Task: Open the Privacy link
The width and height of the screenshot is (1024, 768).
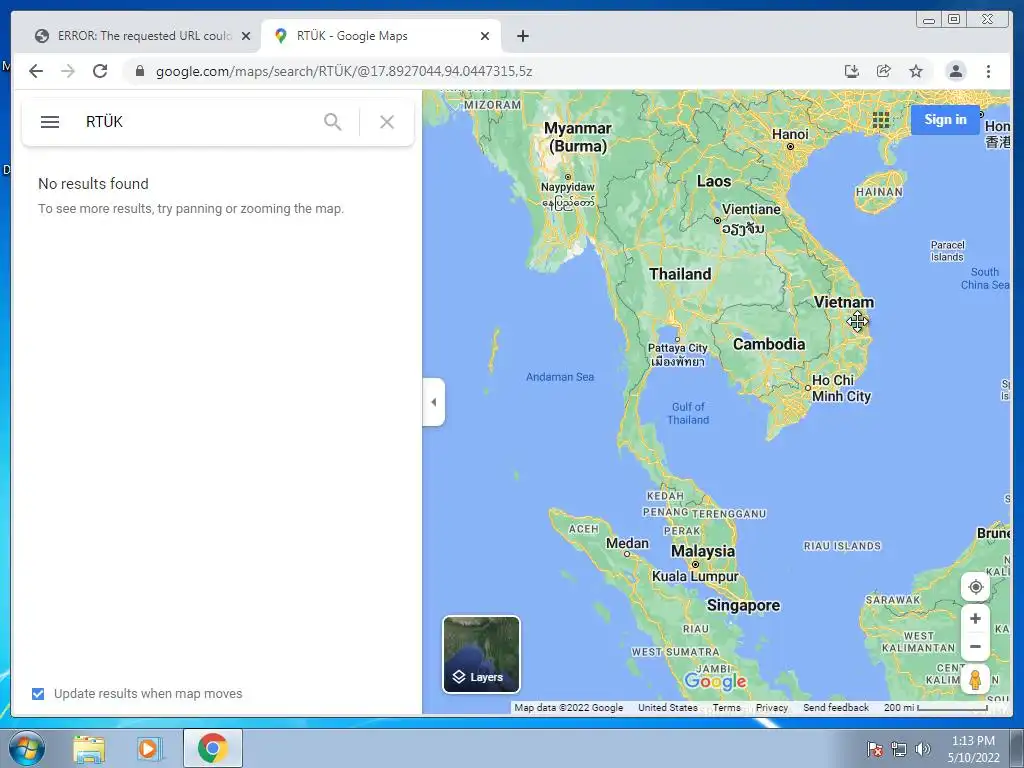Action: click(x=771, y=707)
